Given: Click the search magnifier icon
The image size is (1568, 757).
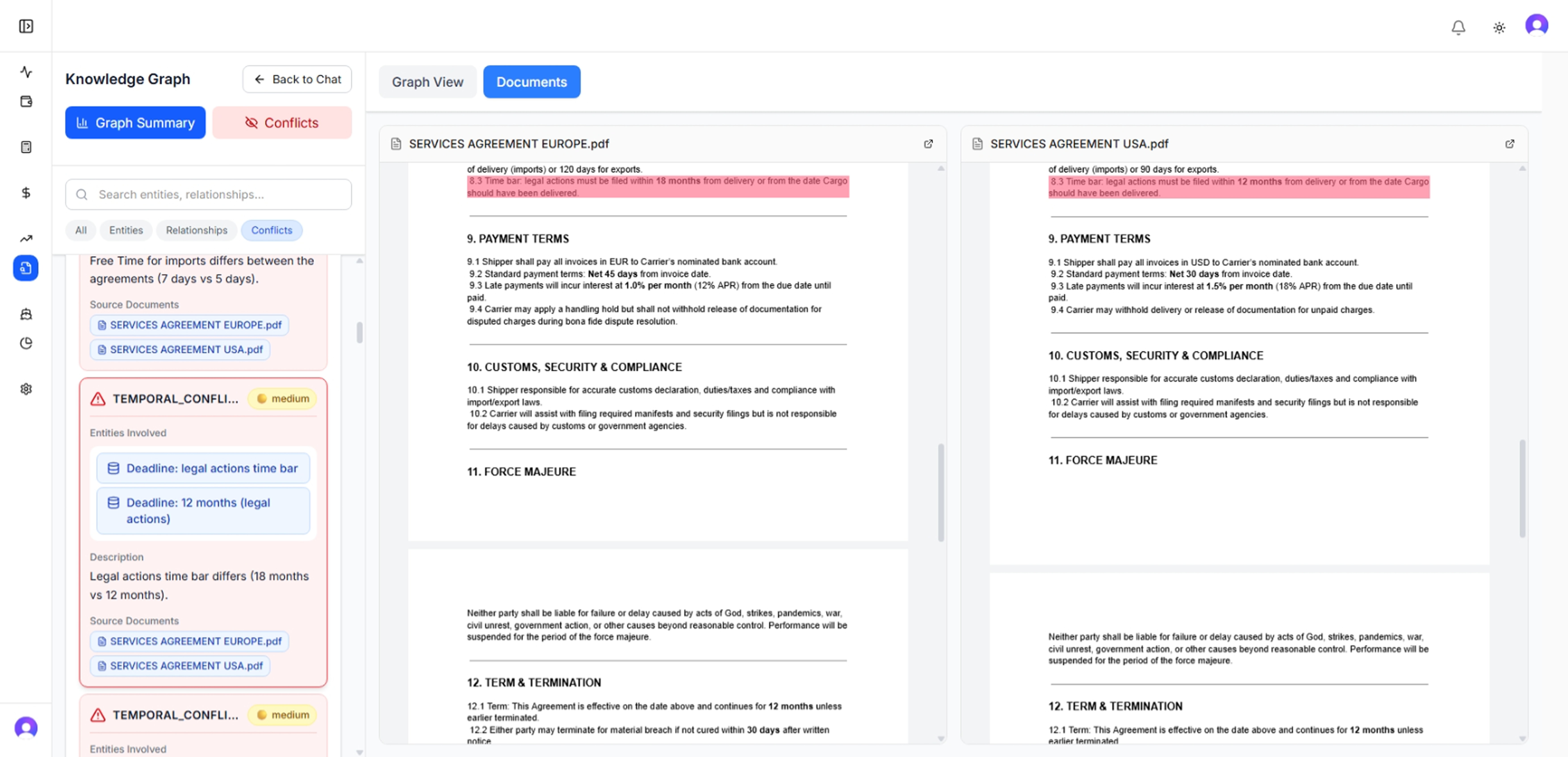Looking at the screenshot, I should pyautogui.click(x=82, y=194).
